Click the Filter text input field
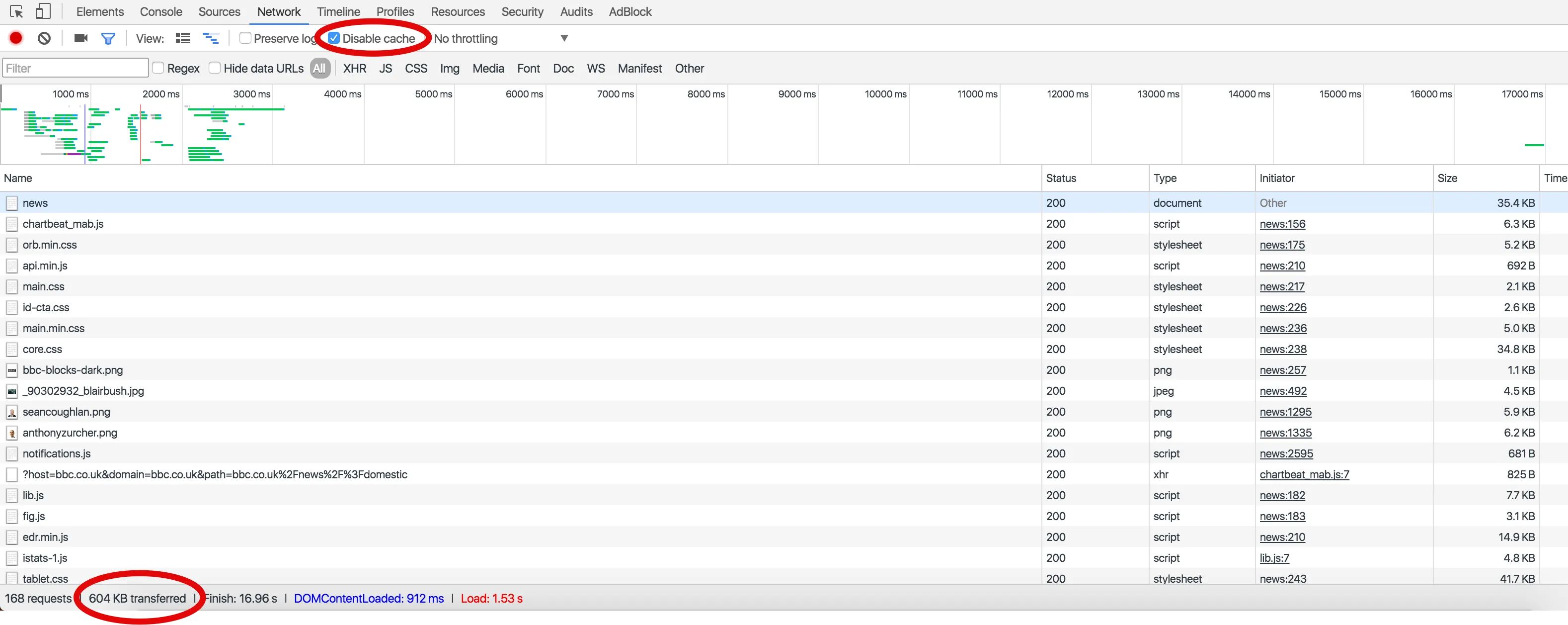The width and height of the screenshot is (1568, 625). tap(75, 68)
